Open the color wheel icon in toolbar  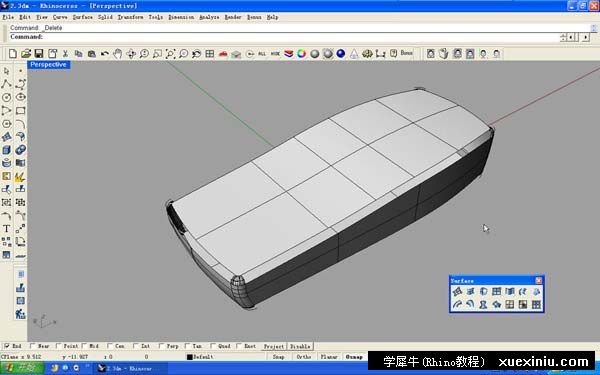[302, 54]
